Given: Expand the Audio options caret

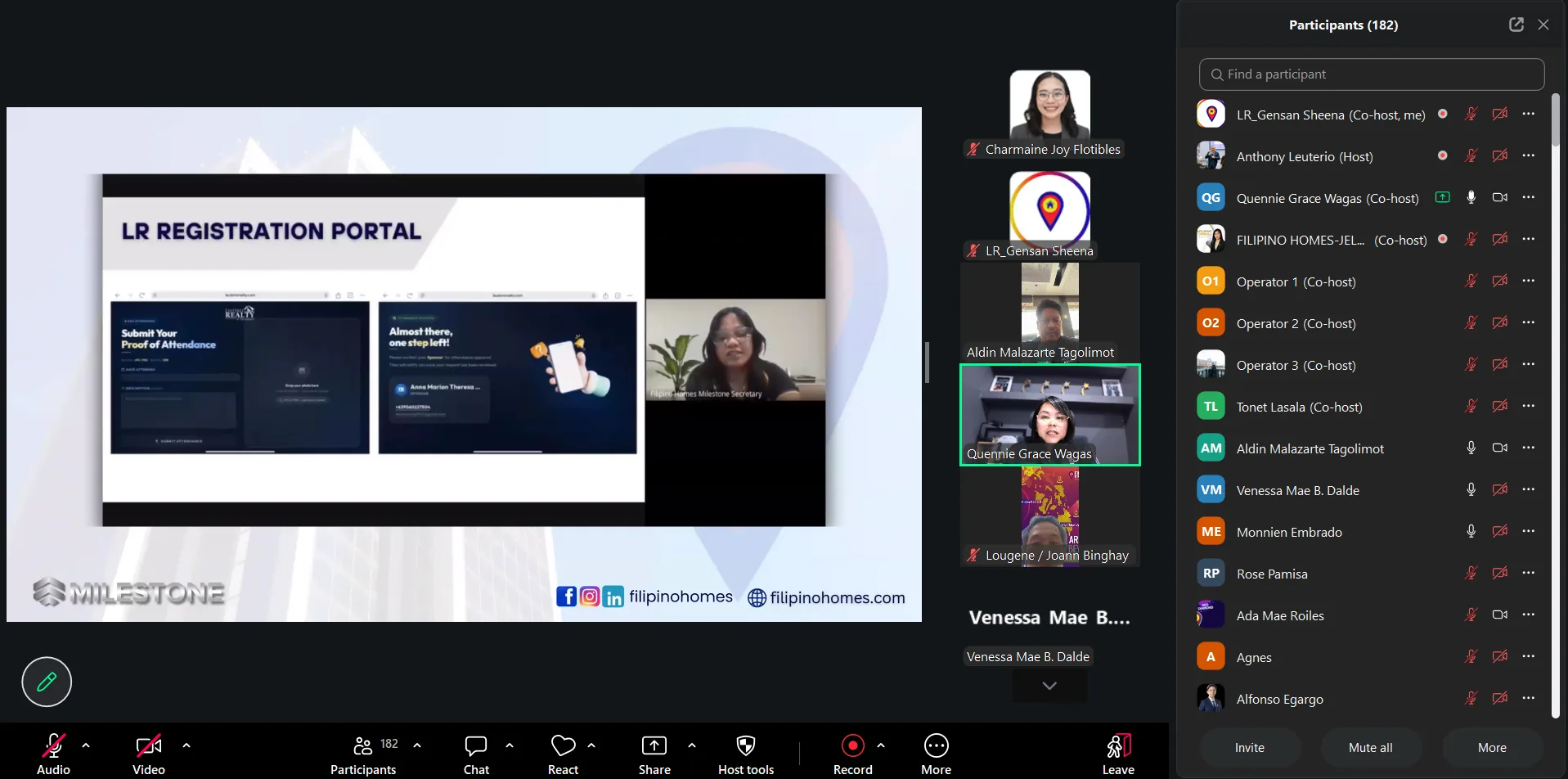Looking at the screenshot, I should [86, 745].
